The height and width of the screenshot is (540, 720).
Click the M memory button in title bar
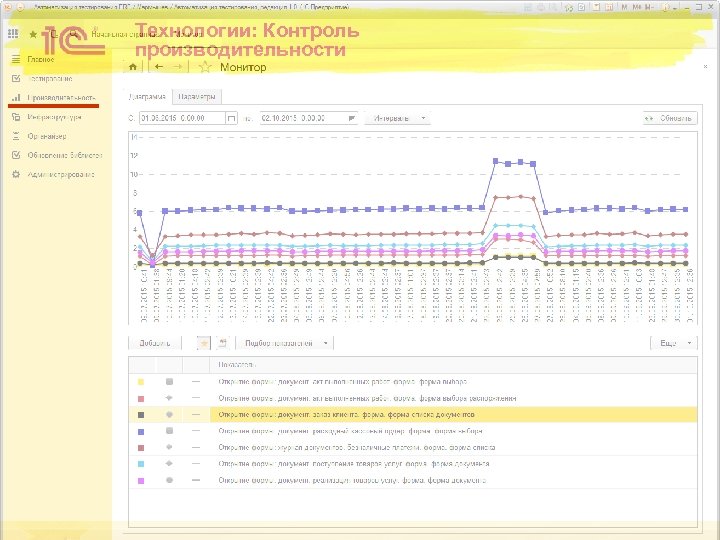click(624, 7)
